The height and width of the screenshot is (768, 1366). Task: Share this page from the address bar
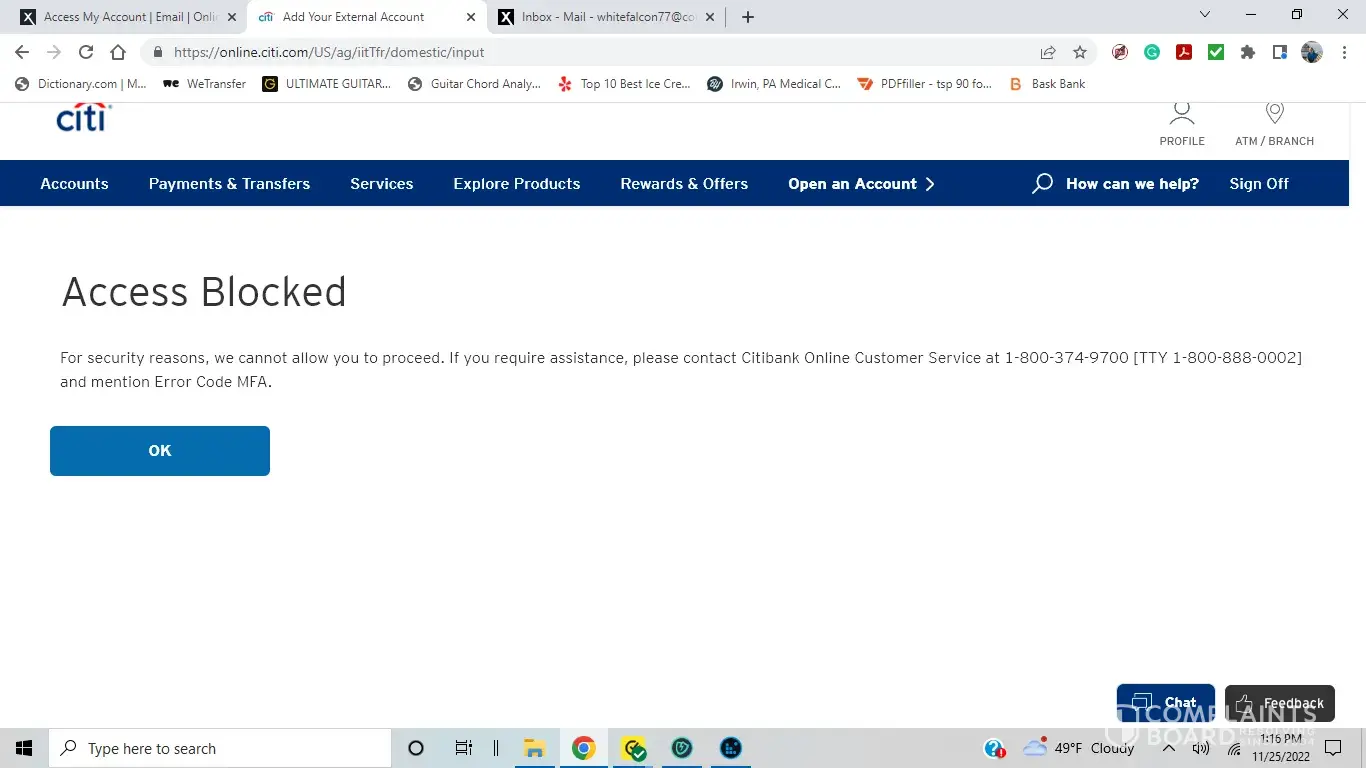pyautogui.click(x=1048, y=52)
